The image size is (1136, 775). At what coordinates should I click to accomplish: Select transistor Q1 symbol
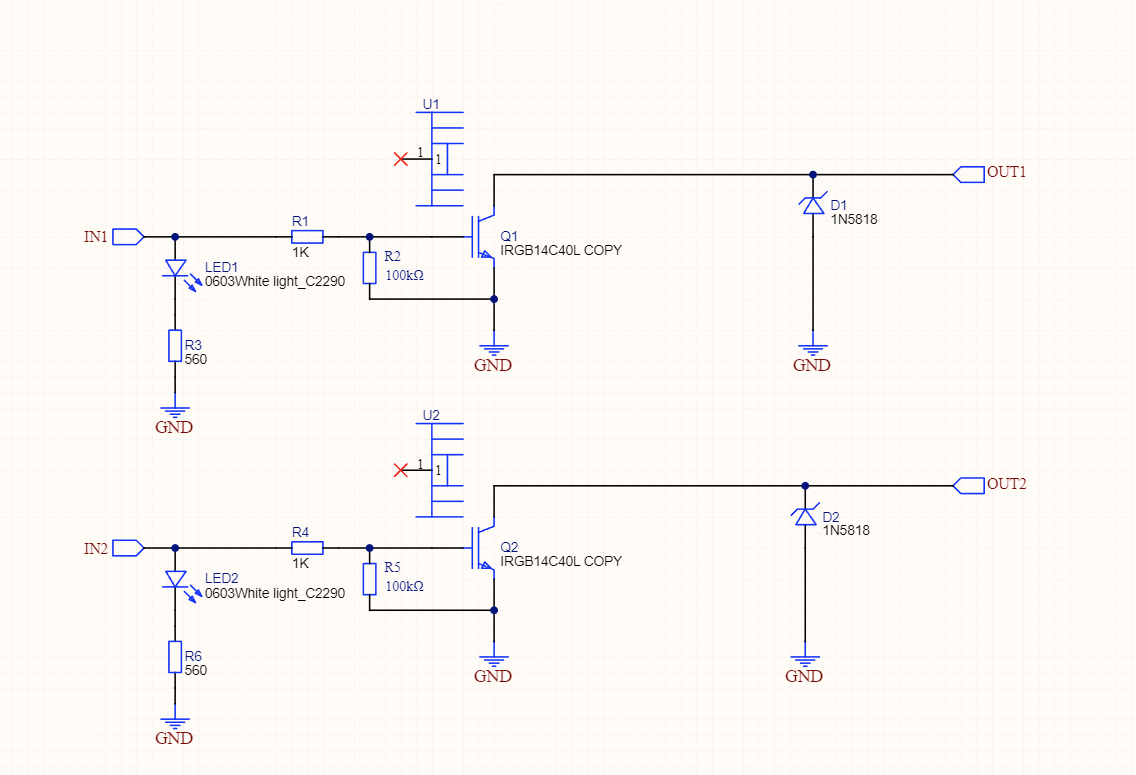tap(483, 237)
